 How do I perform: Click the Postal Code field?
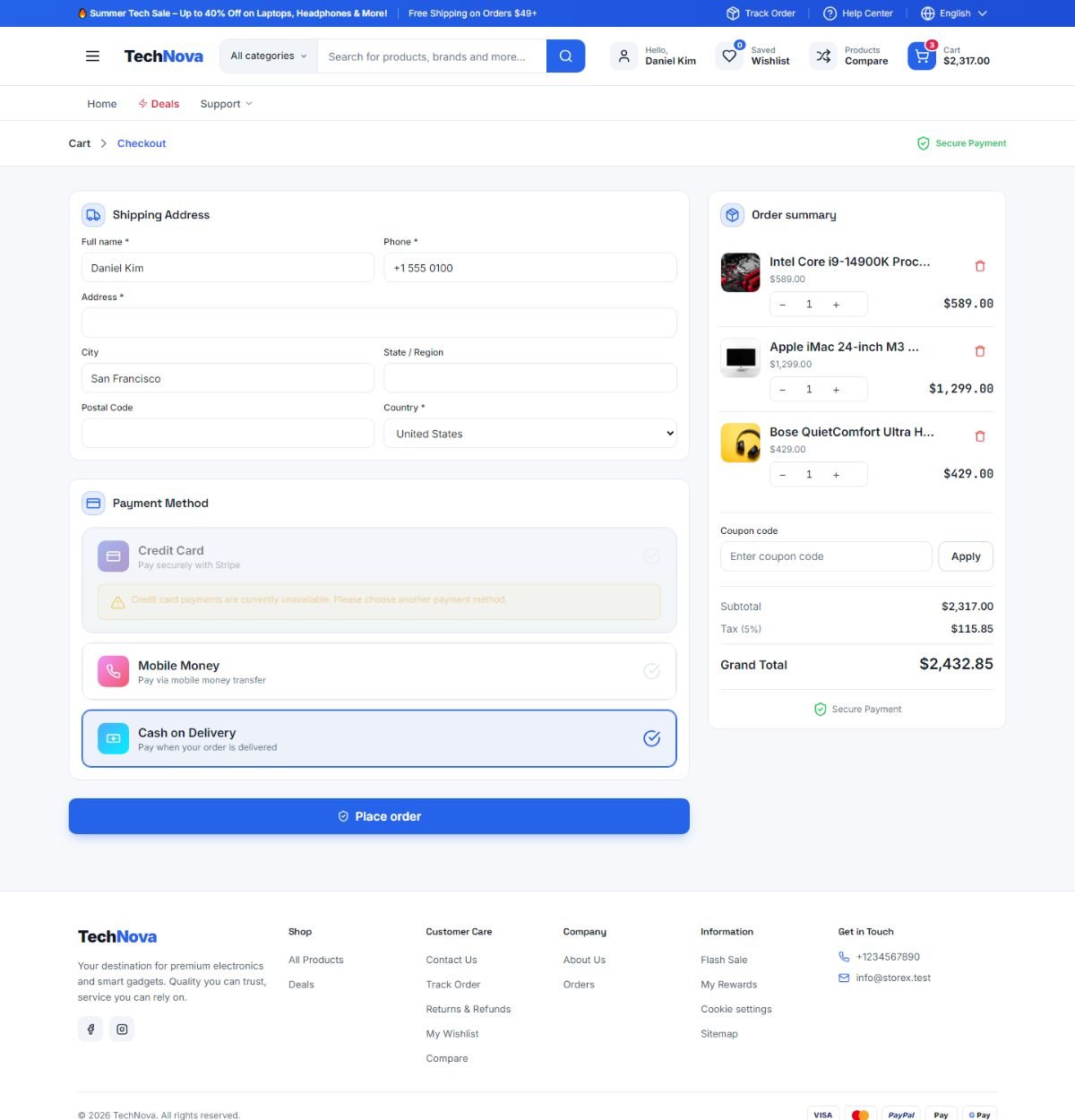tap(228, 434)
